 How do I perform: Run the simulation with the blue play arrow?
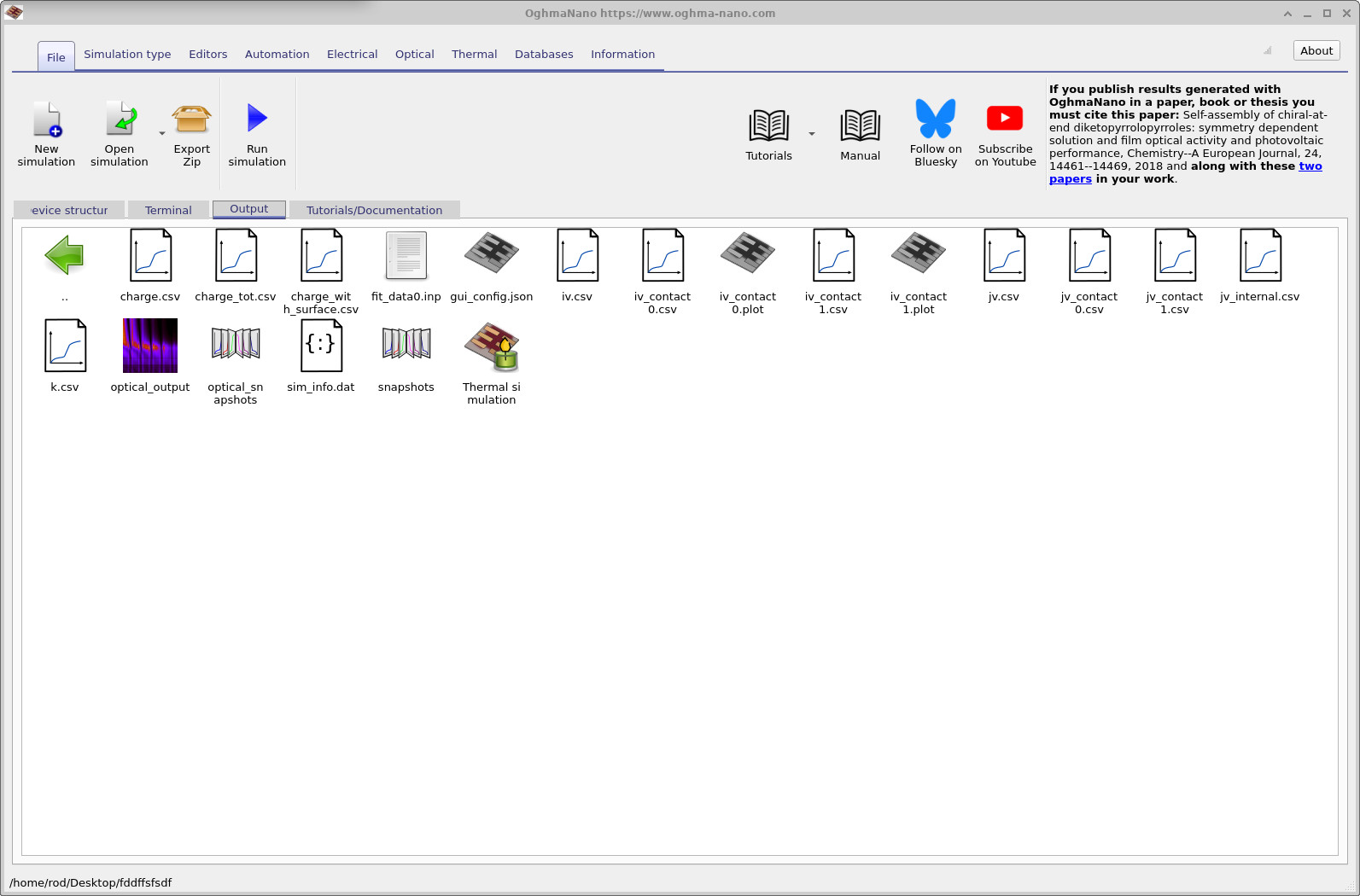coord(257,119)
